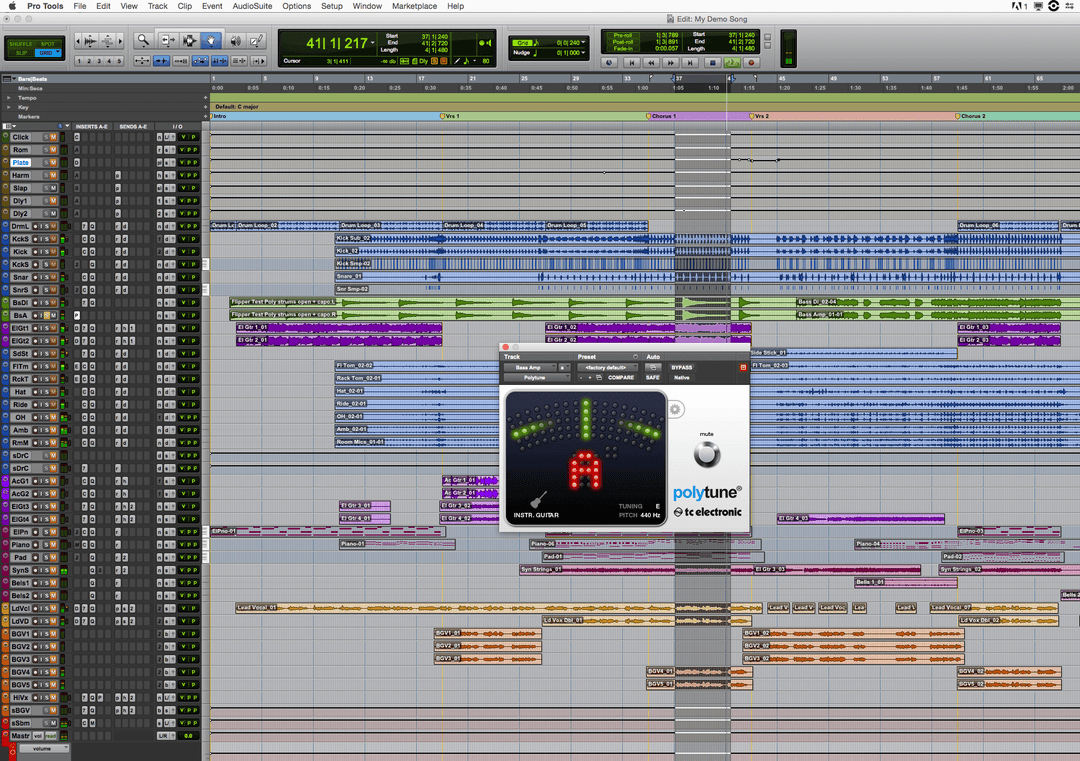Click the Polytune mute footswitch knob

[707, 455]
